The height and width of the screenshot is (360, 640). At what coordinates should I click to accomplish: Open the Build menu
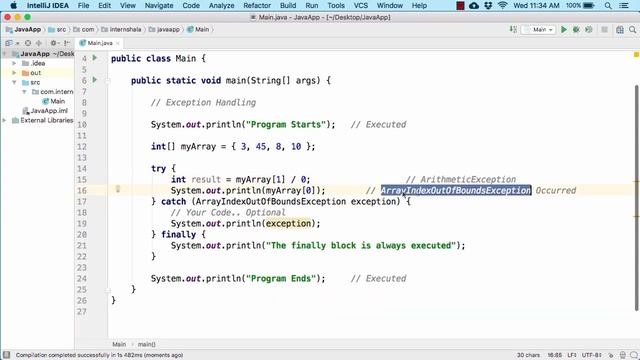click(288, 6)
